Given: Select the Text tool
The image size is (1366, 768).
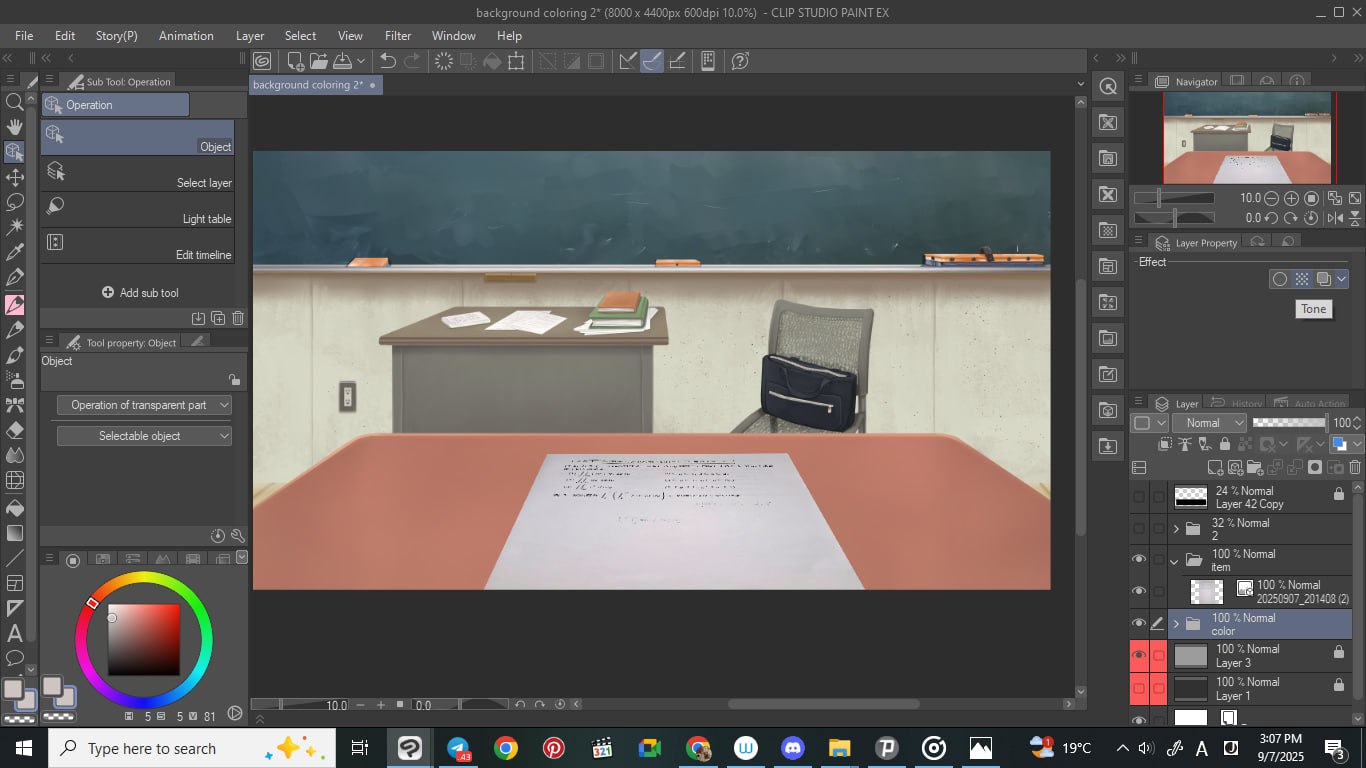Looking at the screenshot, I should pyautogui.click(x=15, y=633).
